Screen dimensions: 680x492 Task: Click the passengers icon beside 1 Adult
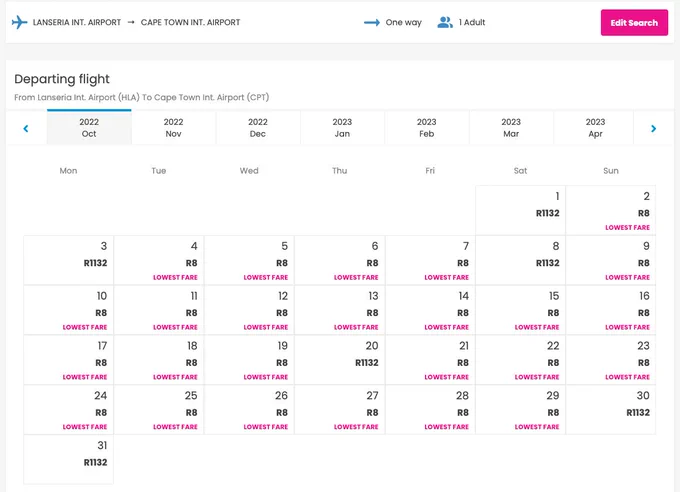[x=445, y=22]
